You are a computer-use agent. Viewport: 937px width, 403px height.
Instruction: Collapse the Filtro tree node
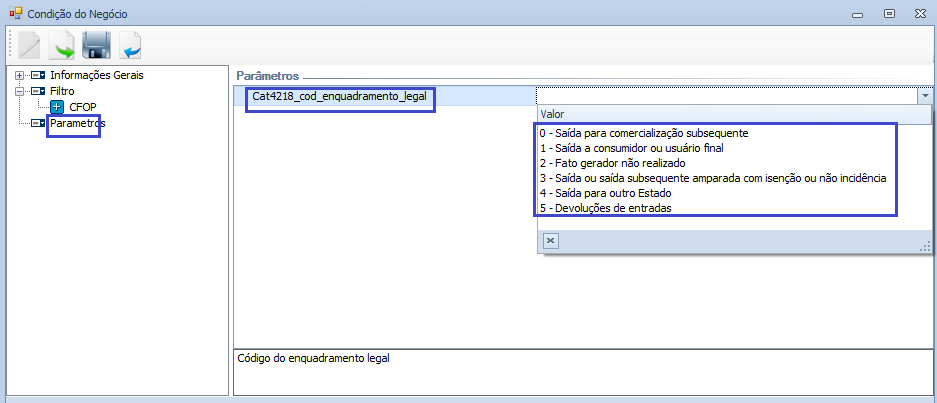19,91
